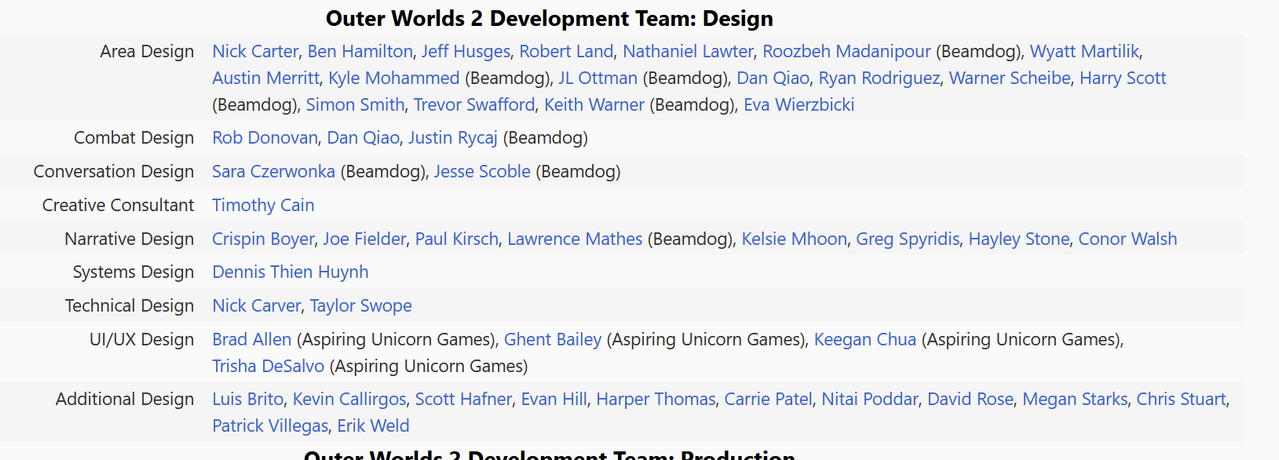Select the Keegan Chua link

click(x=865, y=340)
